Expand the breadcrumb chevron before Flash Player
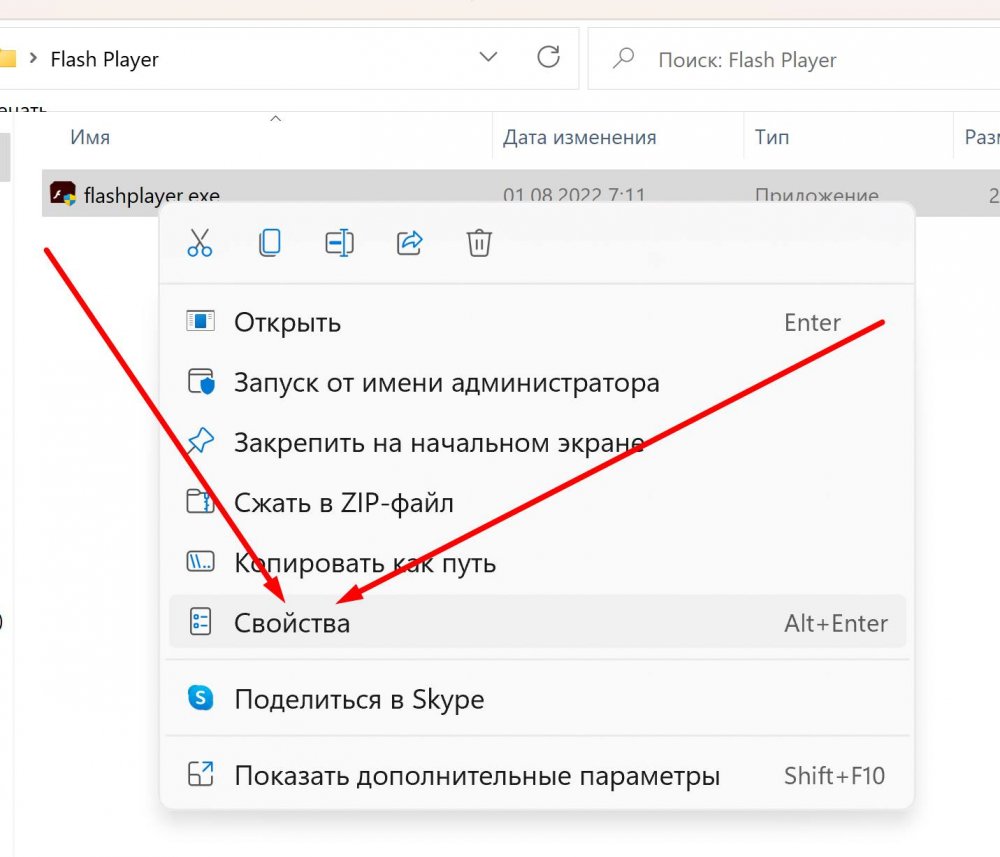This screenshot has width=1000, height=857. pos(33,59)
